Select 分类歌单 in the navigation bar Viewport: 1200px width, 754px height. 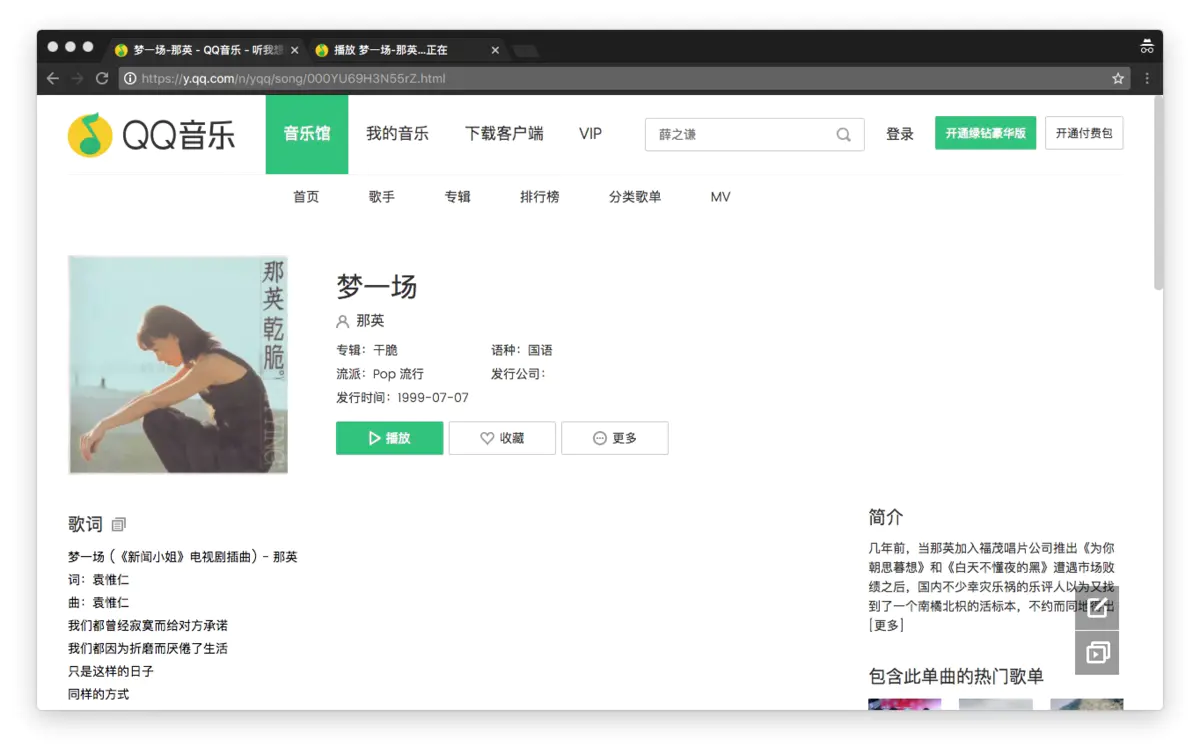coord(635,196)
